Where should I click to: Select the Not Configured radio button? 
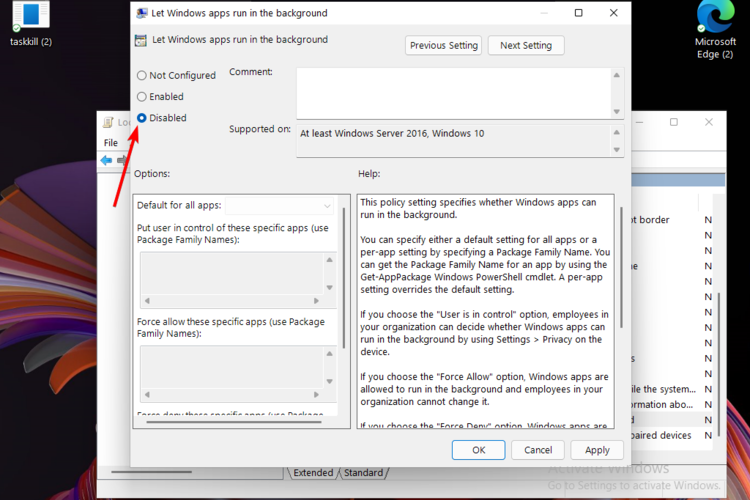click(142, 75)
